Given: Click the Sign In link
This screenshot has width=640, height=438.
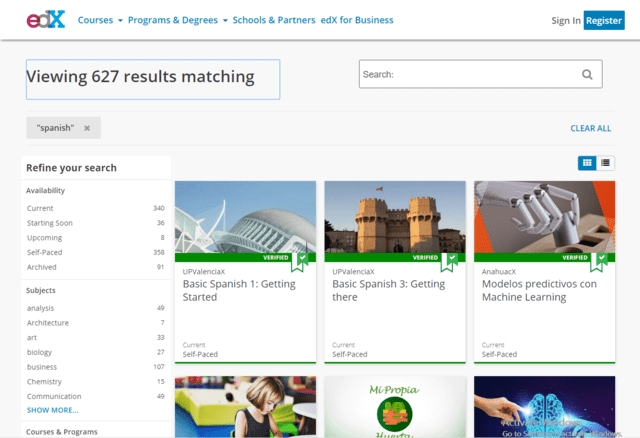Looking at the screenshot, I should [565, 20].
